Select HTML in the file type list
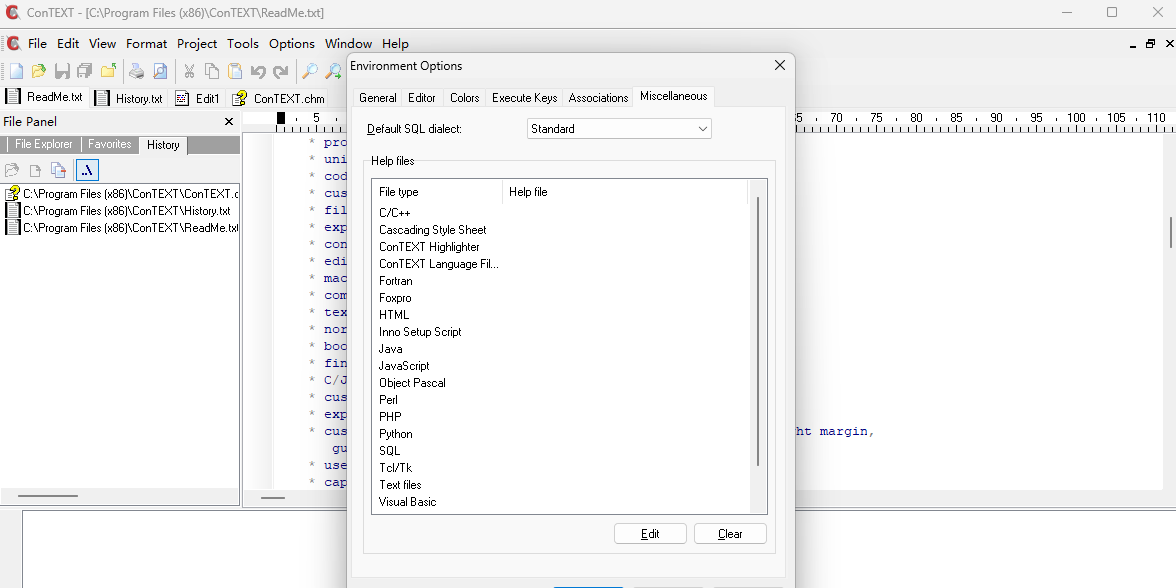1176x588 pixels. pyautogui.click(x=394, y=315)
